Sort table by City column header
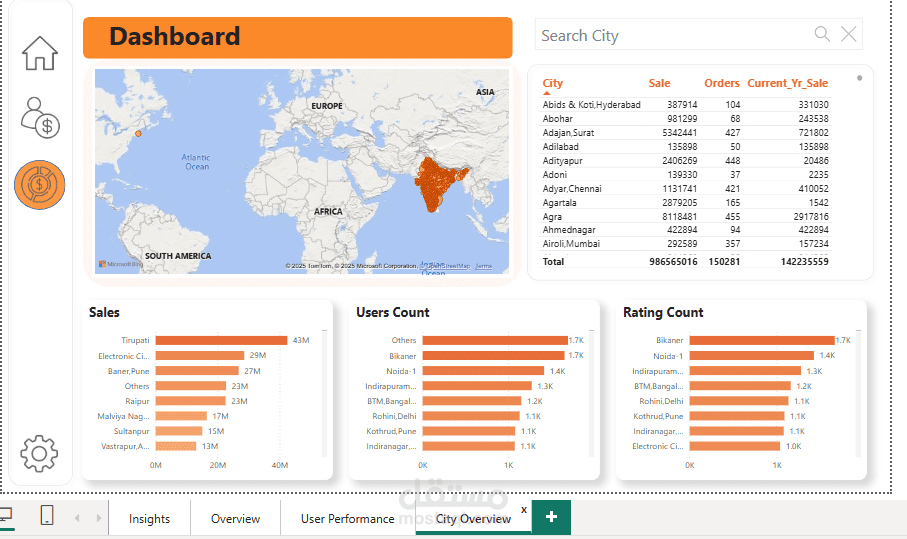This screenshot has width=907, height=539. 552,83
